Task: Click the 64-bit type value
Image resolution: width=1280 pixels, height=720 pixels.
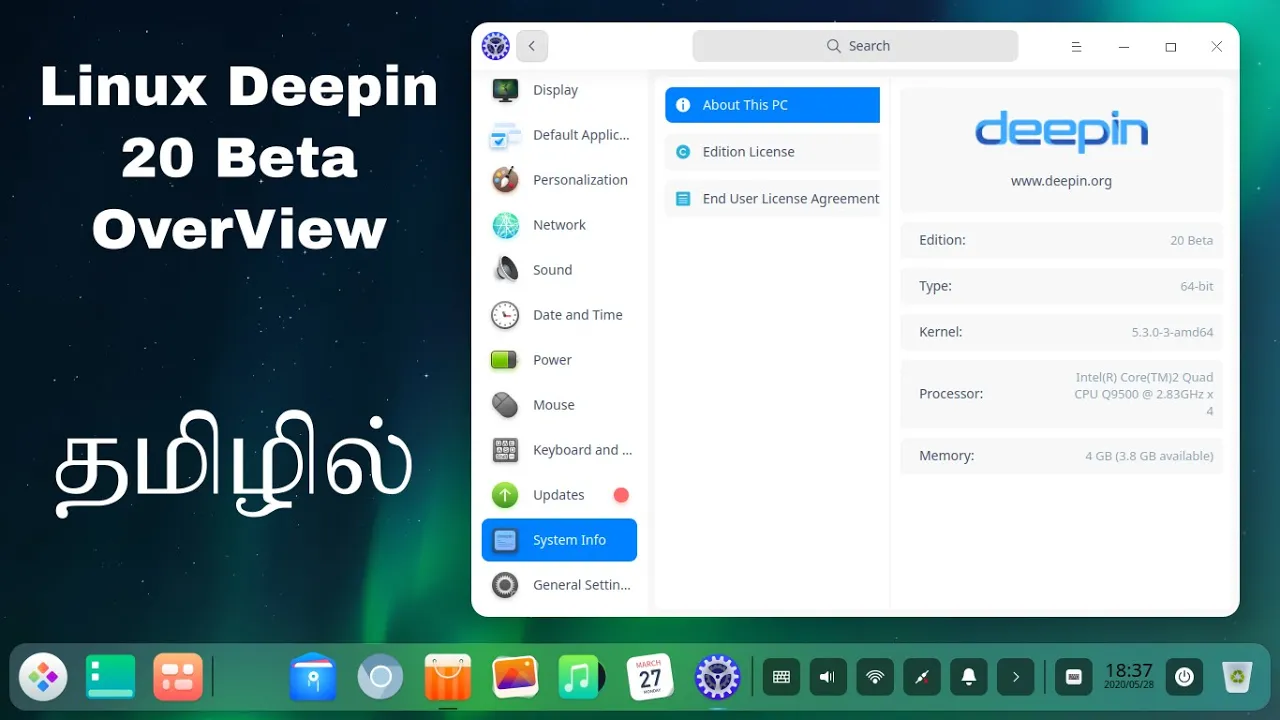Action: tap(1196, 286)
